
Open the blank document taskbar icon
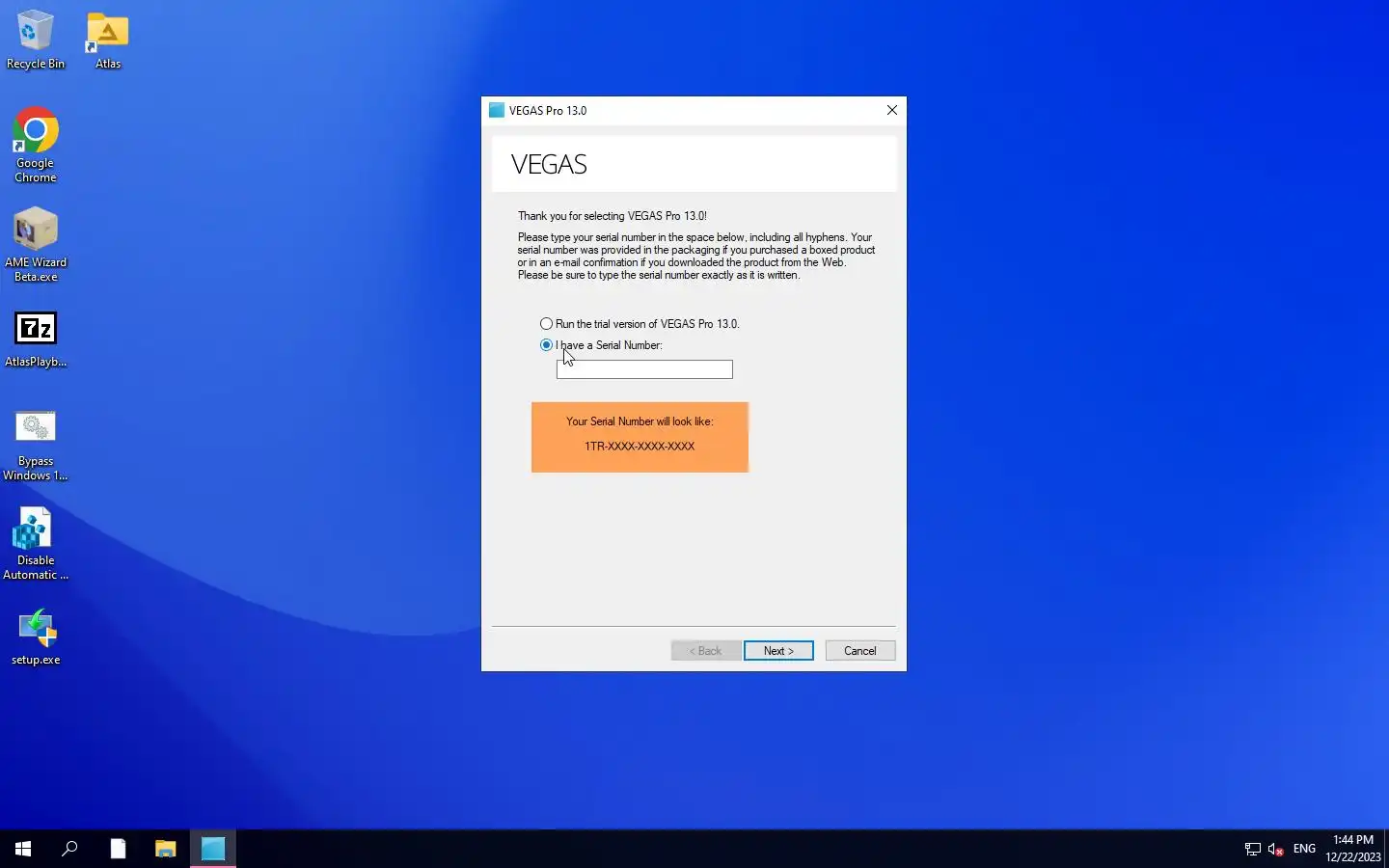pyautogui.click(x=118, y=849)
